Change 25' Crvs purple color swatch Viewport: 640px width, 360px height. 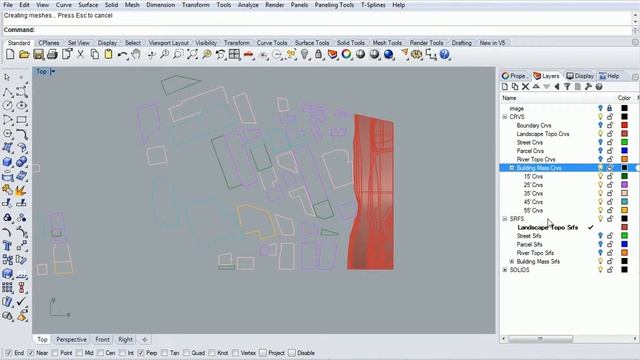(x=624, y=185)
